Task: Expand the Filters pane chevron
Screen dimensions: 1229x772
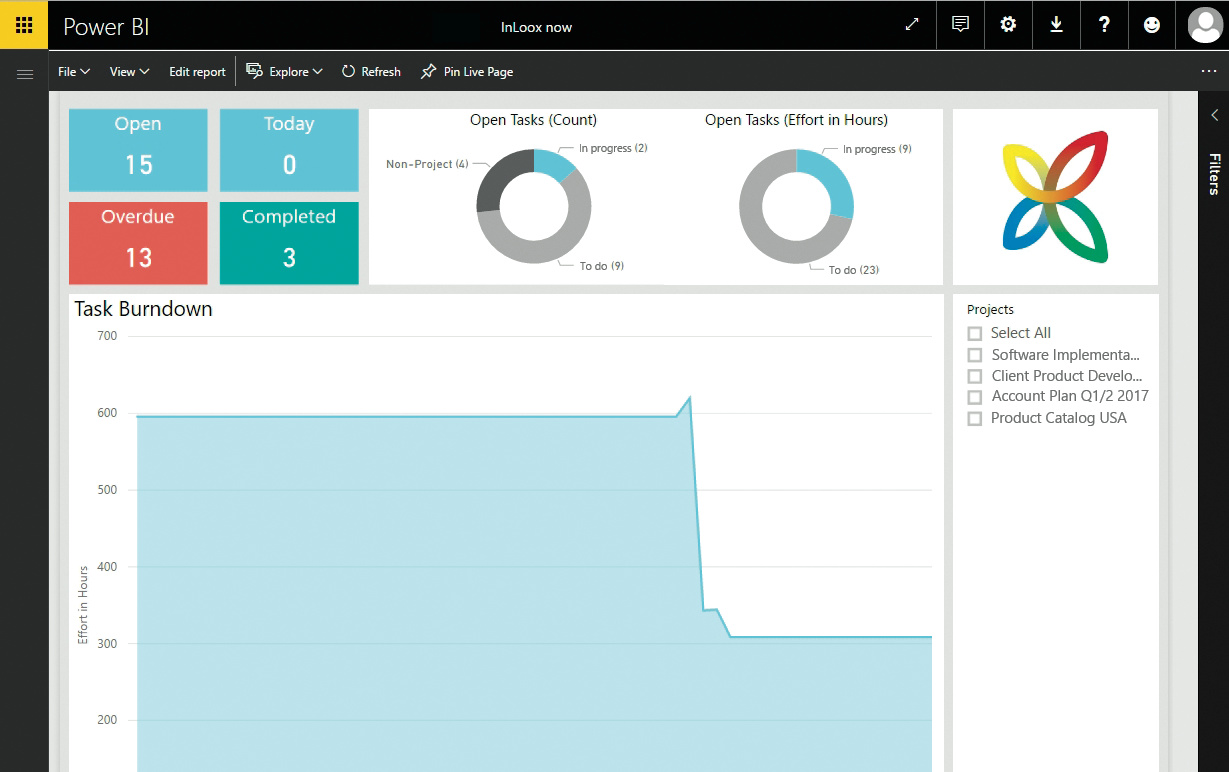Action: coord(1214,115)
